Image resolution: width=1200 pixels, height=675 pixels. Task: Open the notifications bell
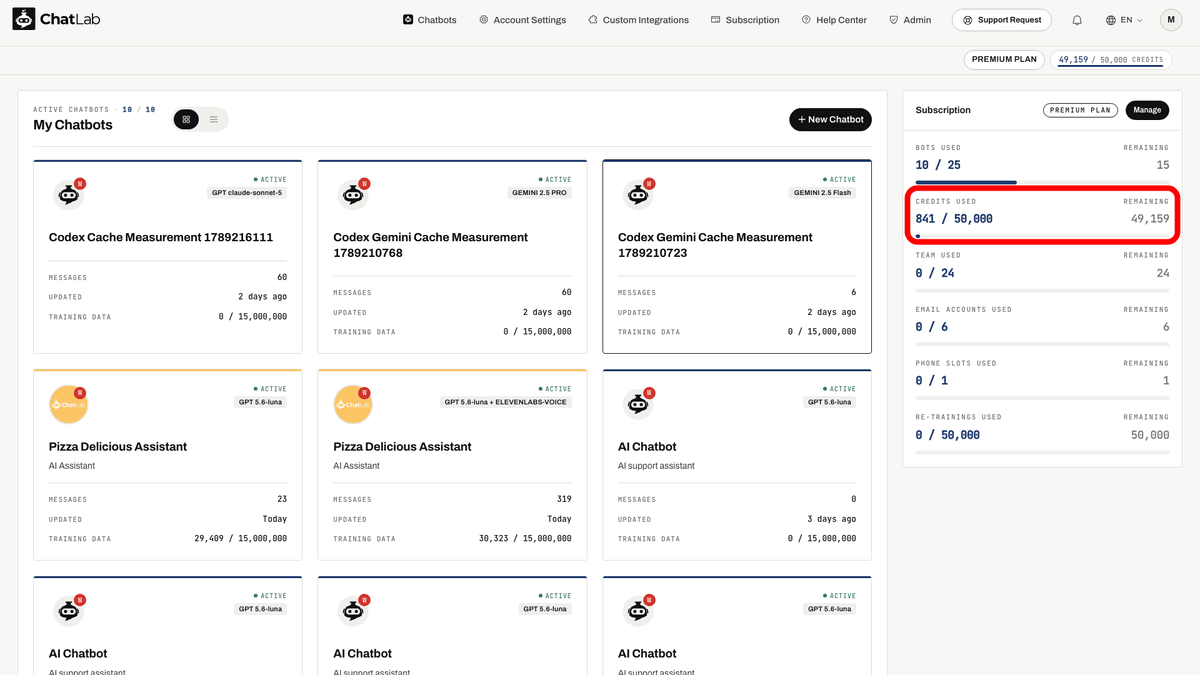pyautogui.click(x=1077, y=20)
